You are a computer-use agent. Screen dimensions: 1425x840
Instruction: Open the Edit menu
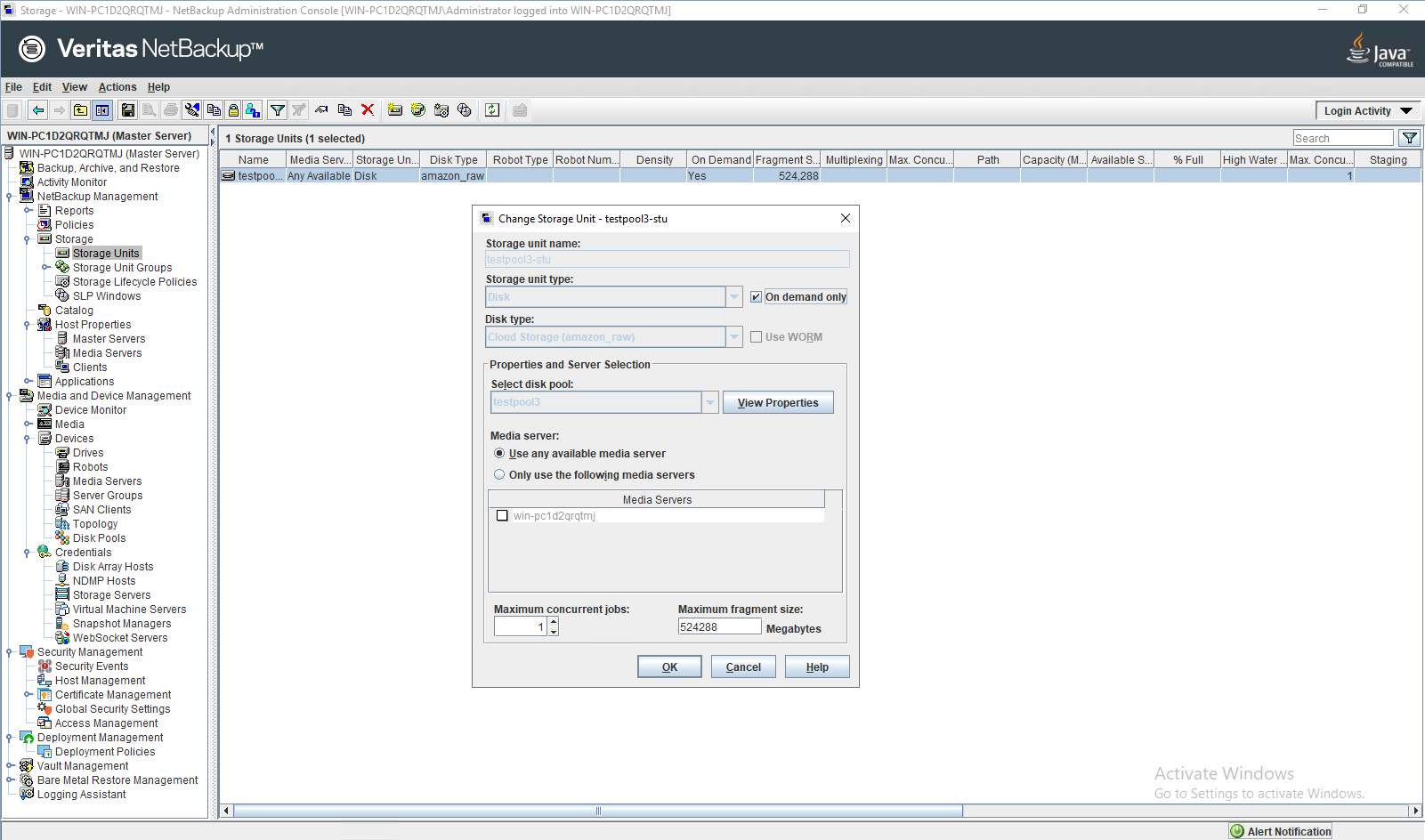click(x=42, y=87)
